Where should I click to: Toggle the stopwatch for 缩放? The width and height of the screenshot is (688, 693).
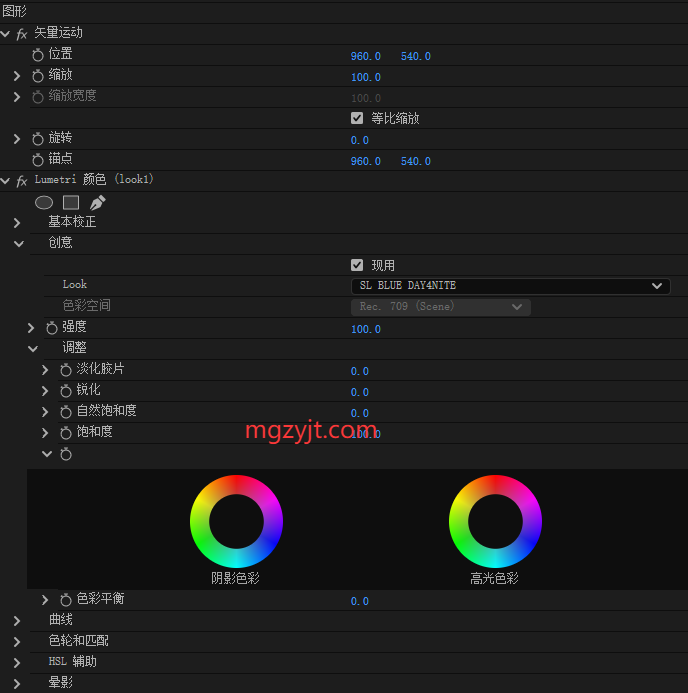38,76
